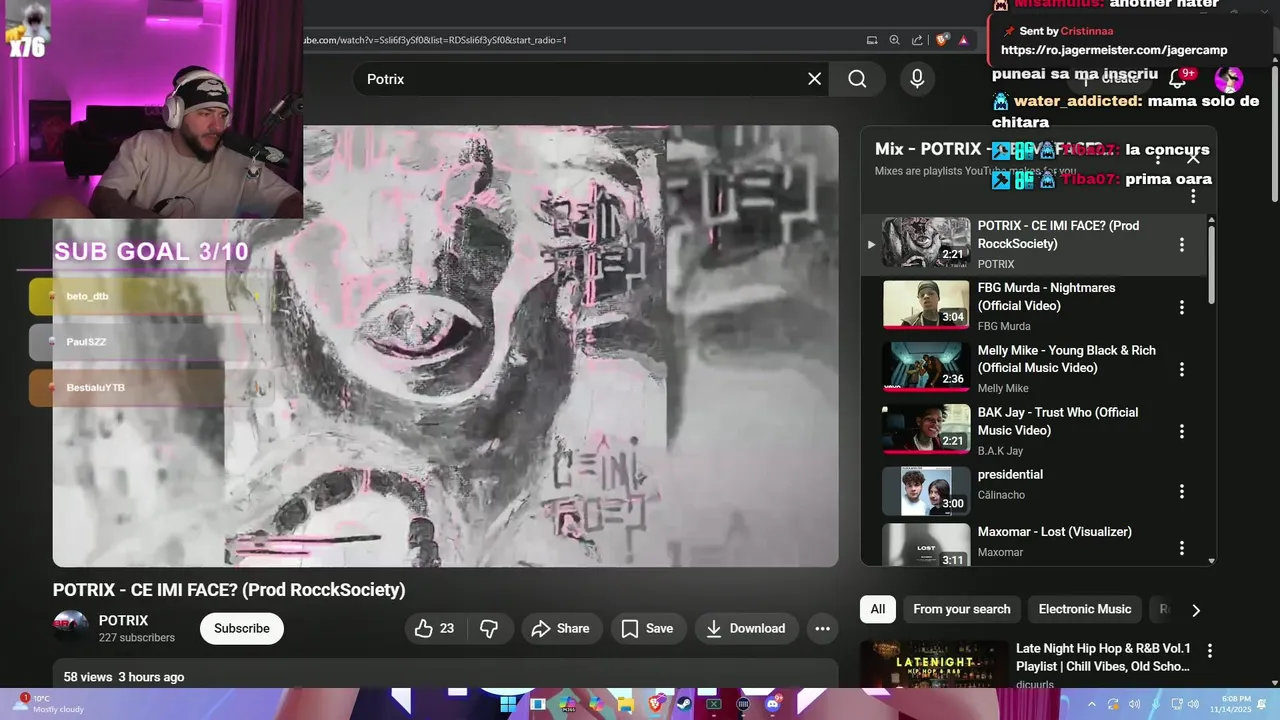Click the video title POTRIX - CE IMI FACE?

[x=229, y=590]
